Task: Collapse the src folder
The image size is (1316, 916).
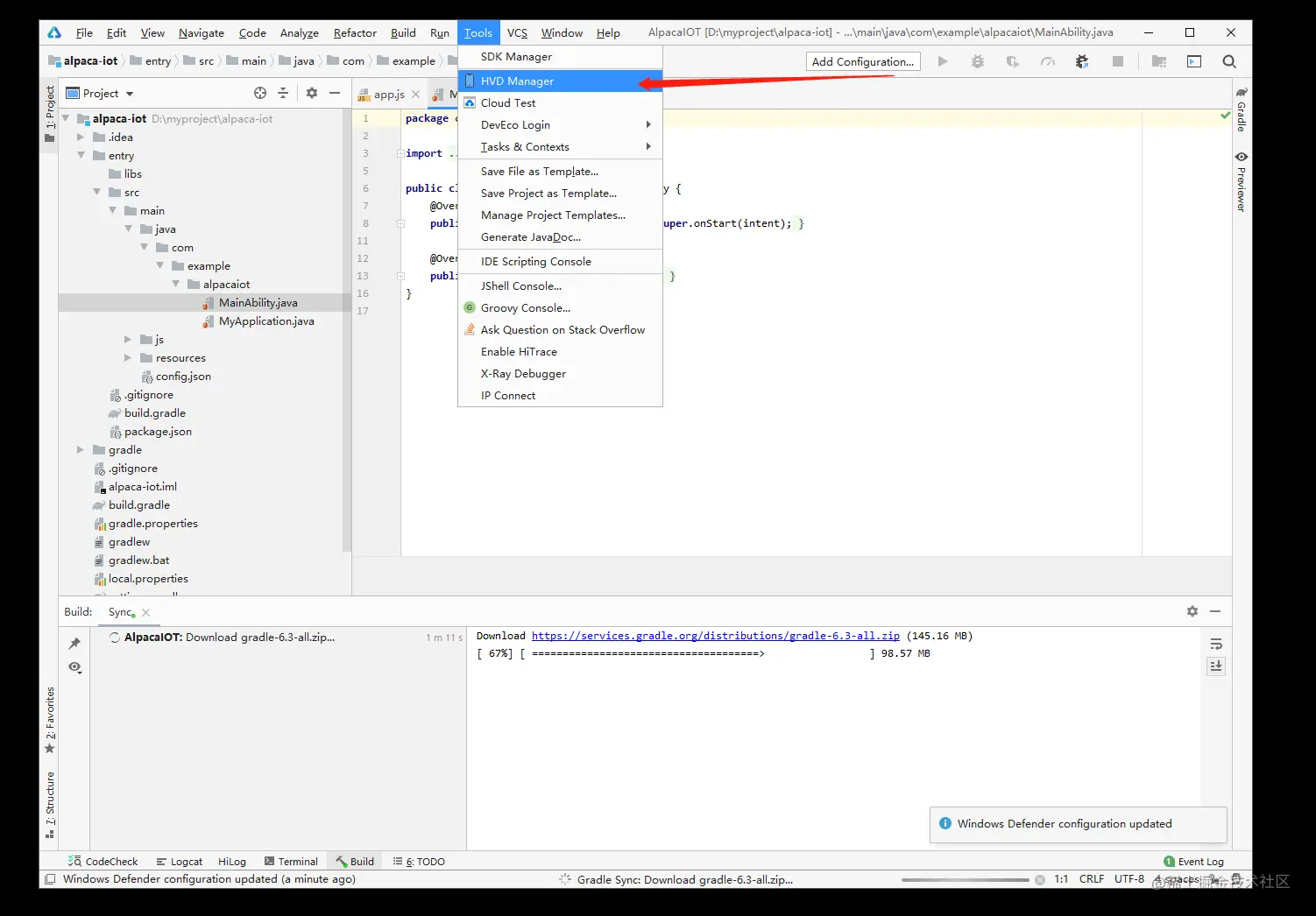Action: (96, 192)
